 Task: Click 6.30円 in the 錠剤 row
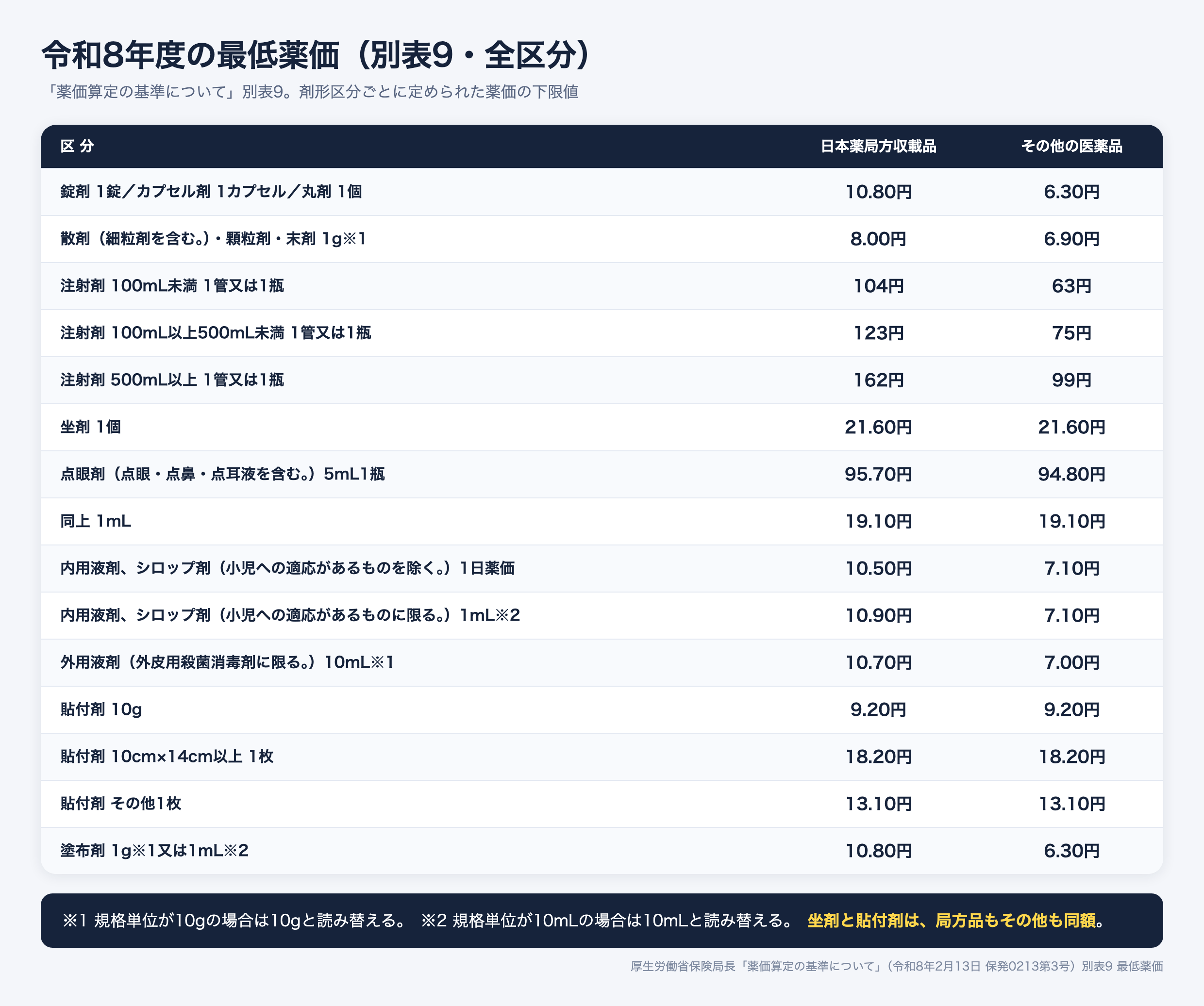click(x=1071, y=192)
